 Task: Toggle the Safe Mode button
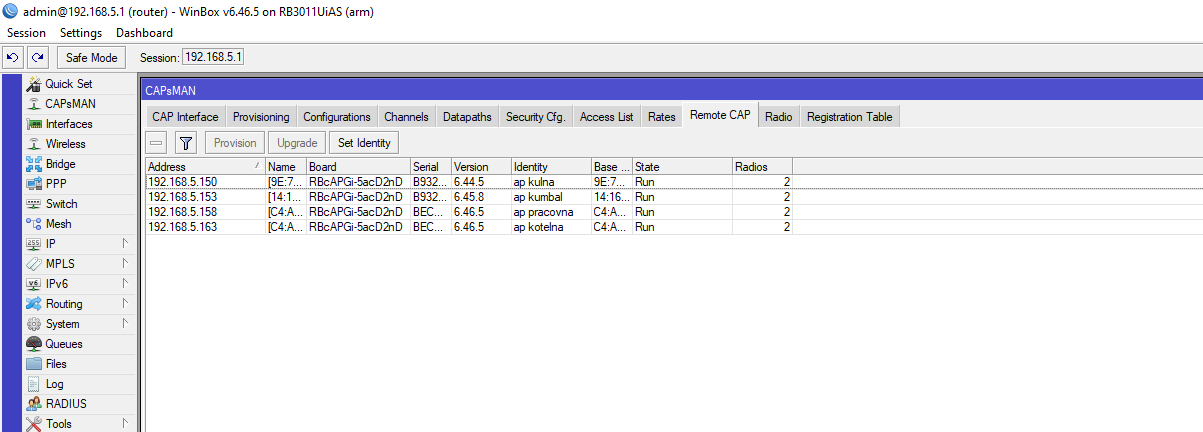pos(92,58)
